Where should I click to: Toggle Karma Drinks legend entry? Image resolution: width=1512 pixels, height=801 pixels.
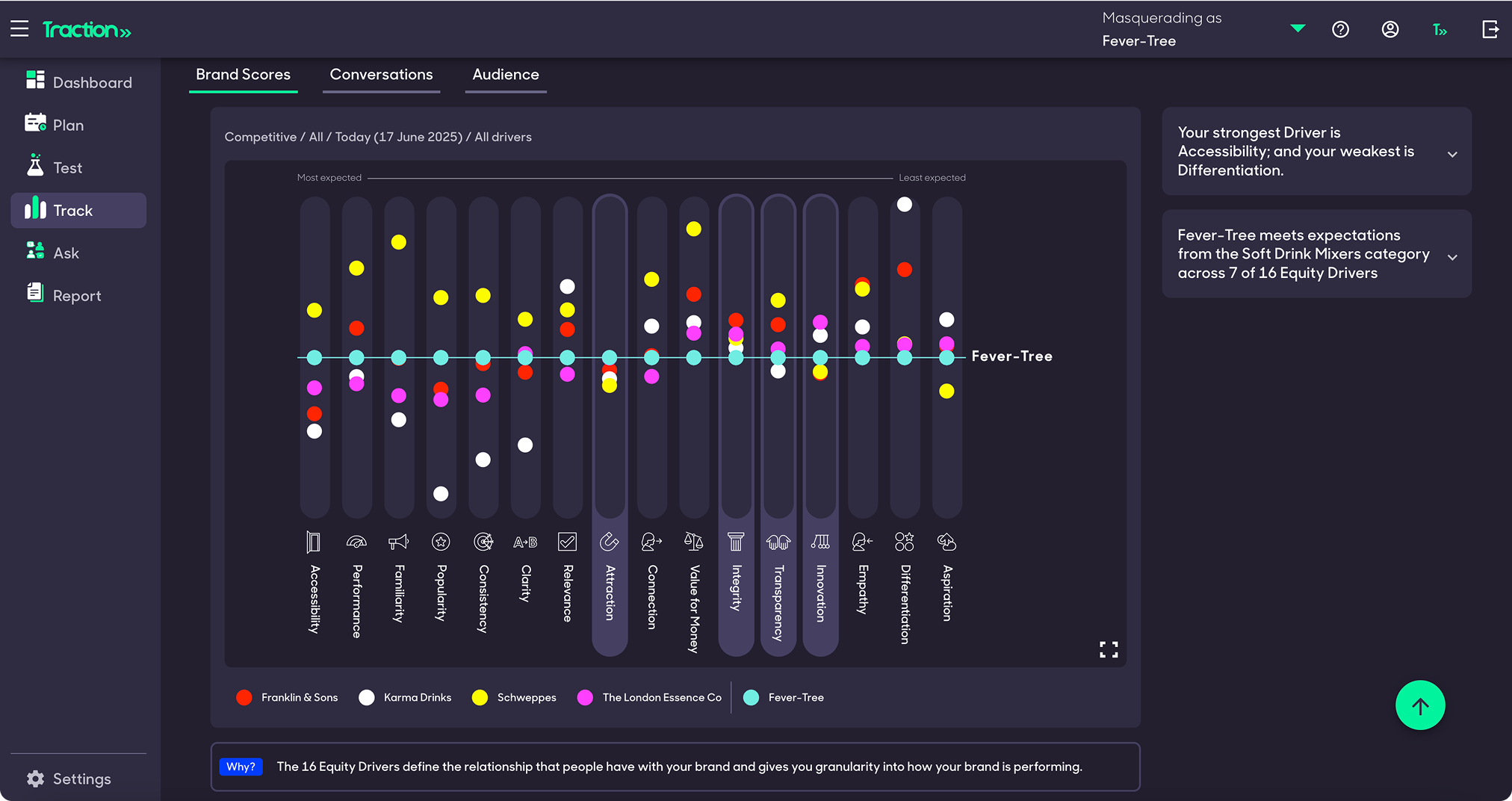click(405, 697)
